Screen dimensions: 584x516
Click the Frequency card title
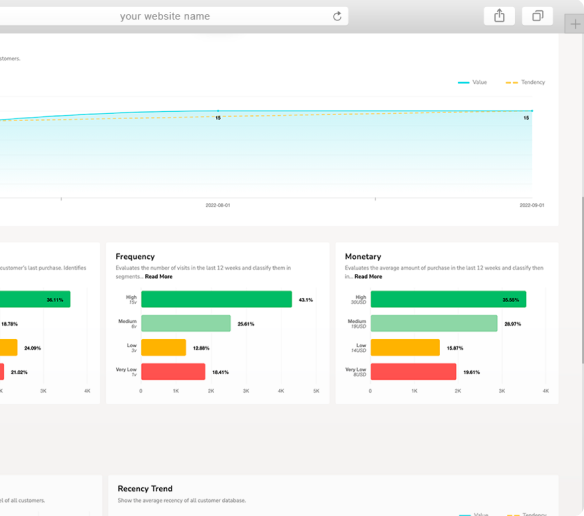point(135,257)
